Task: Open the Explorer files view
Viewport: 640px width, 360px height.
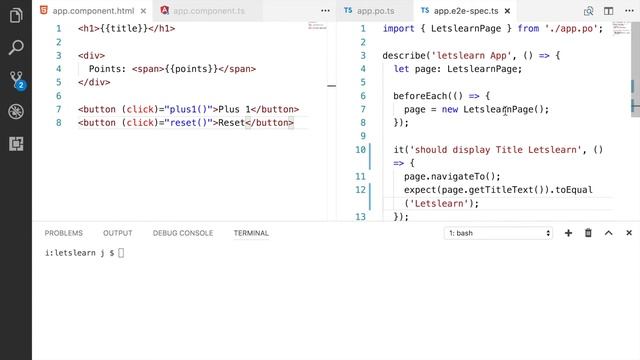Action: click(16, 16)
